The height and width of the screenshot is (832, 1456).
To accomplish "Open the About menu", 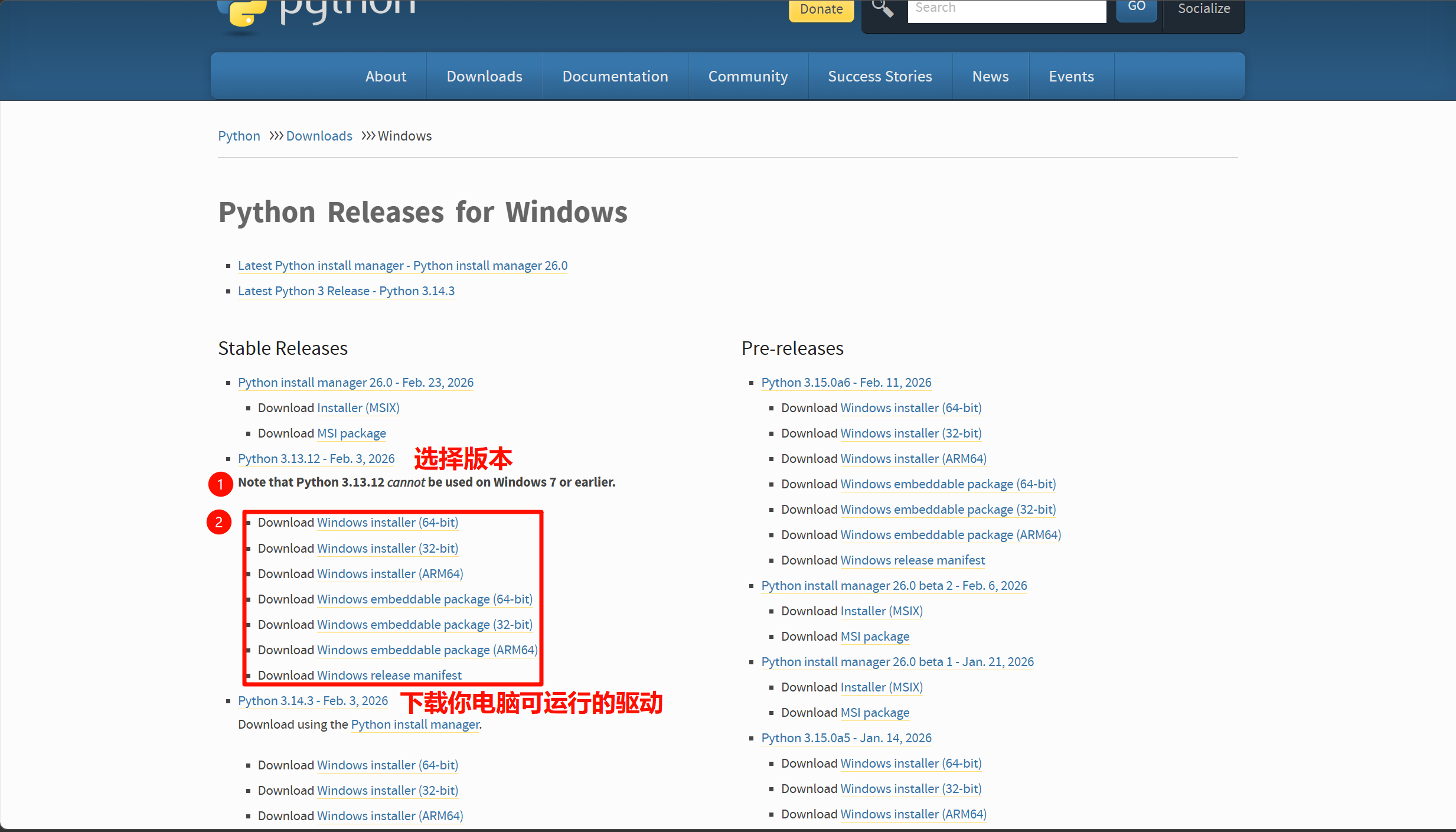I will tap(386, 76).
